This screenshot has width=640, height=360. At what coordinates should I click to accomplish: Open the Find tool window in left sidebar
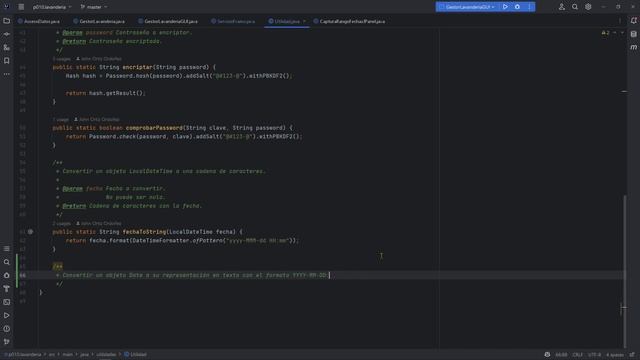click(7, 262)
